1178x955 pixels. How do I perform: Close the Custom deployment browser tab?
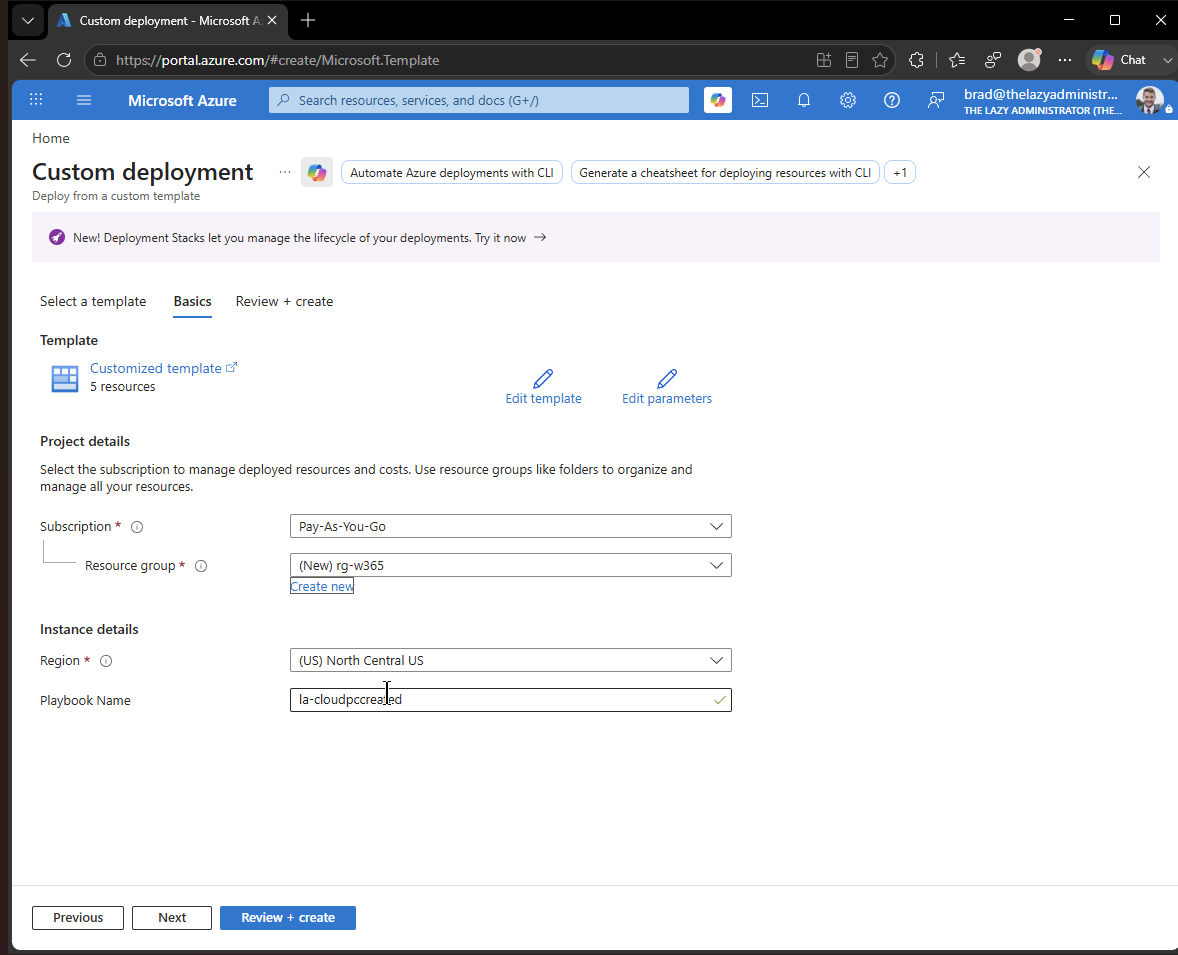pyautogui.click(x=272, y=20)
